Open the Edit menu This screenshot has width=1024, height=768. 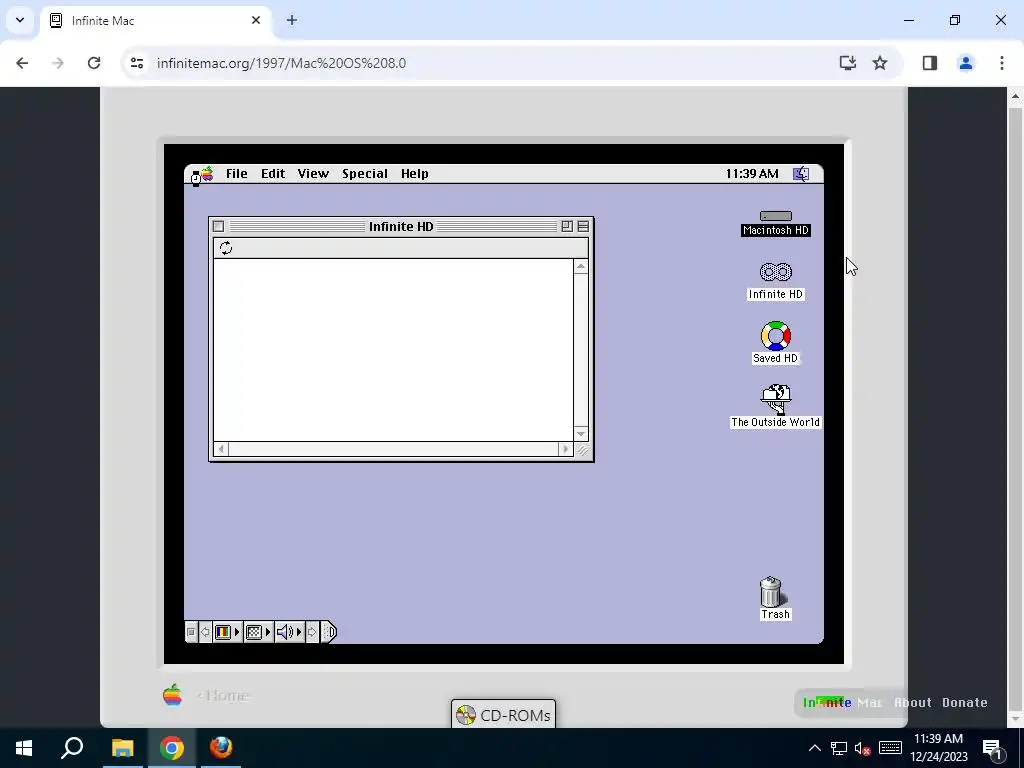coord(273,174)
